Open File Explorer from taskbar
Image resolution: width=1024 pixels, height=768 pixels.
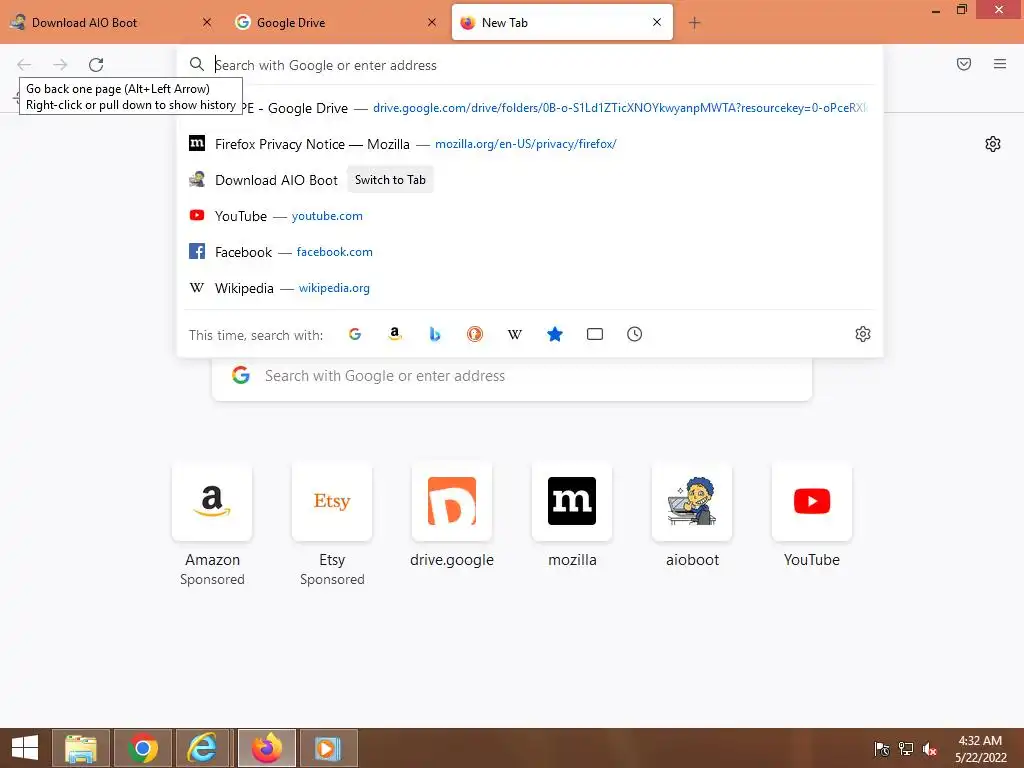click(81, 748)
